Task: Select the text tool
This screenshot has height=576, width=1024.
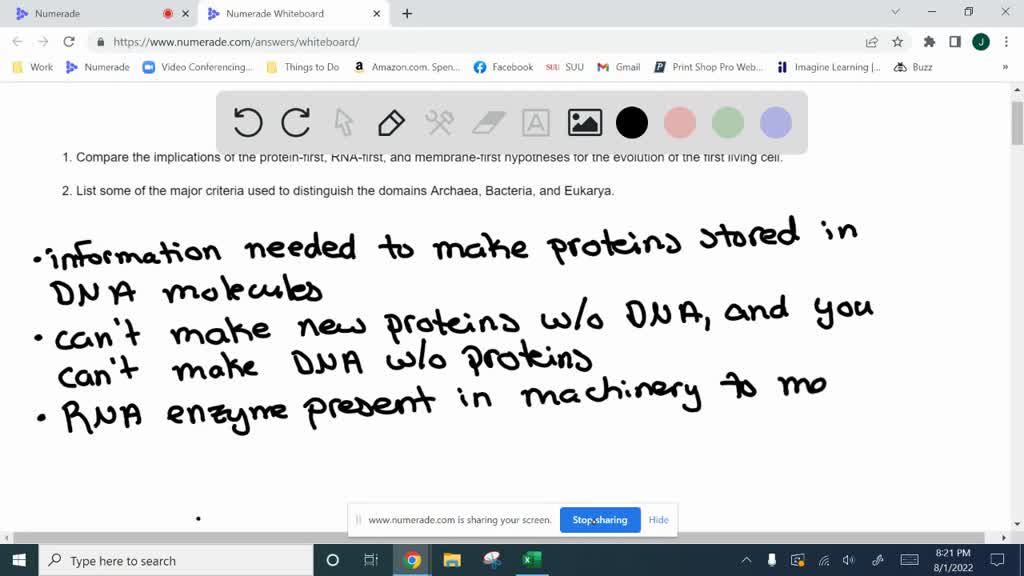Action: (x=535, y=122)
